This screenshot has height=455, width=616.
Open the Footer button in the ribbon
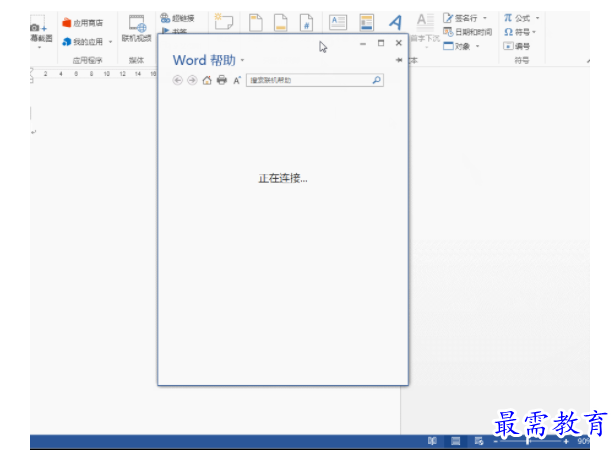(x=280, y=22)
